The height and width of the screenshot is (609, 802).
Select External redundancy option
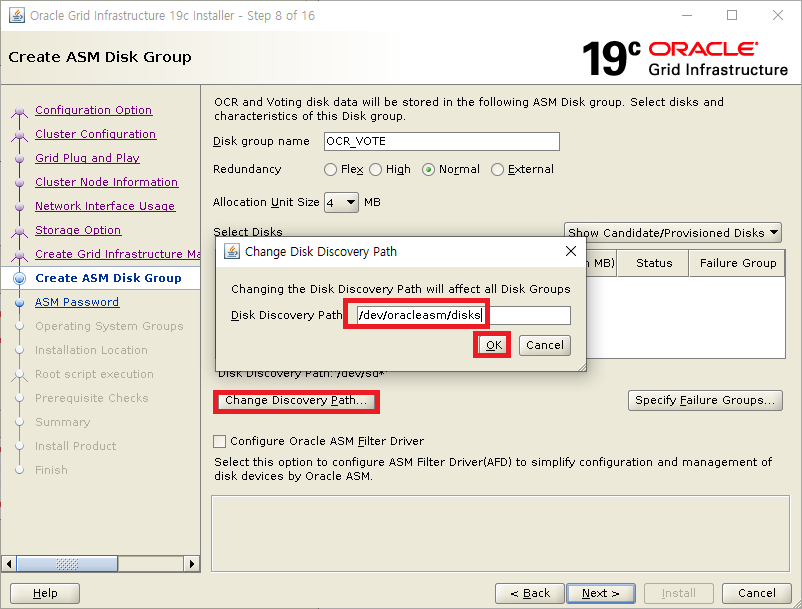tap(497, 169)
